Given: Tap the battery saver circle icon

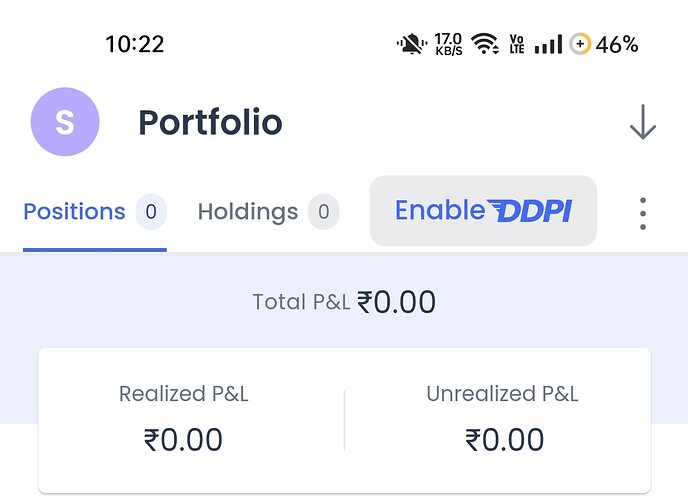Looking at the screenshot, I should pyautogui.click(x=580, y=44).
